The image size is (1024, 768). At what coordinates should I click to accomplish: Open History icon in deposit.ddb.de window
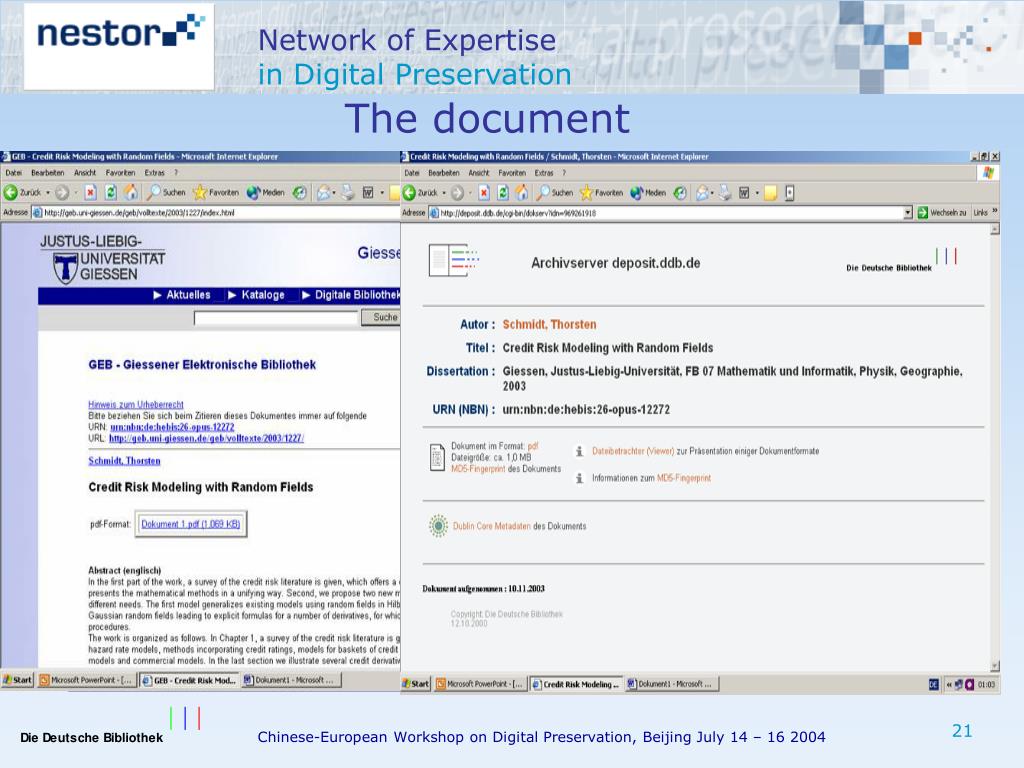point(680,193)
